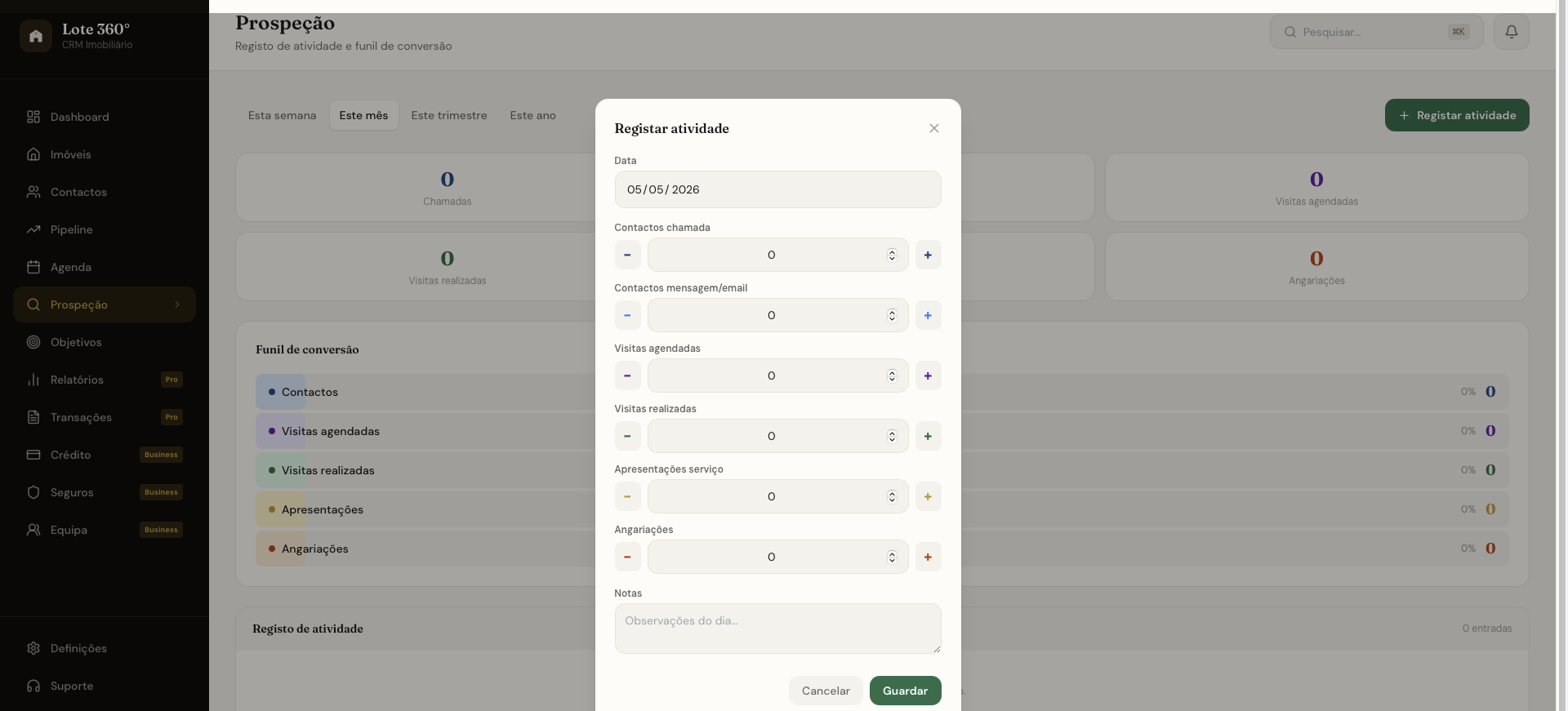Click spinner arrows in Apresentações serviço field
The image size is (1568, 711).
tap(892, 496)
